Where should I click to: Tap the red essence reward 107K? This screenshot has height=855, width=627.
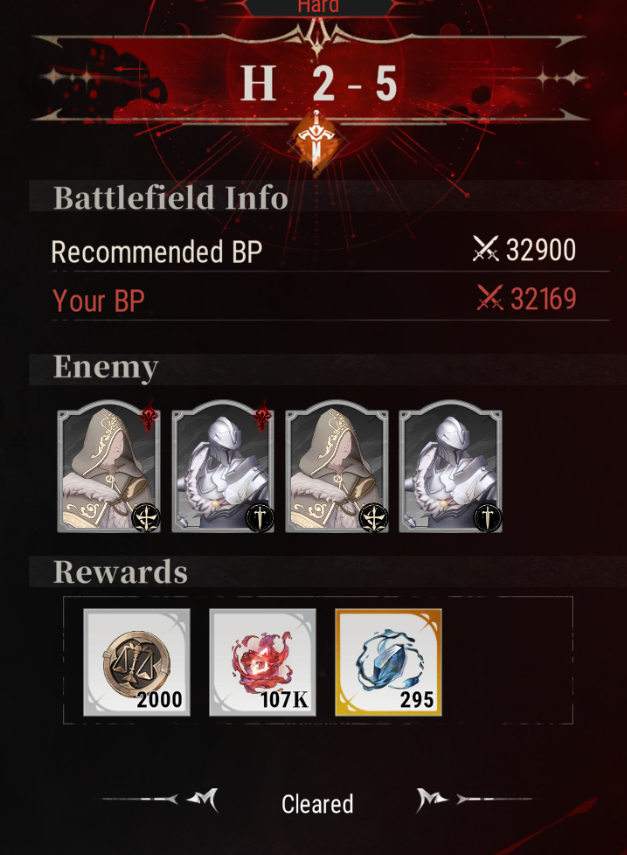coord(263,662)
